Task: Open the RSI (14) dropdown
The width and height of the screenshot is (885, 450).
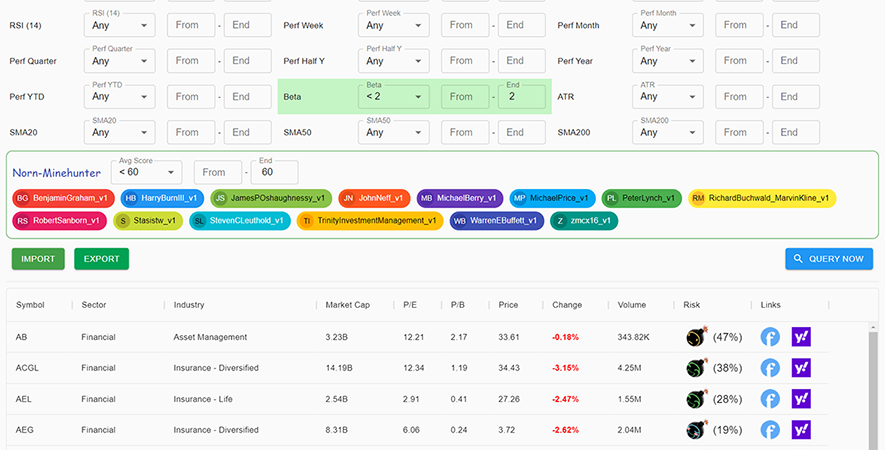Action: click(122, 25)
